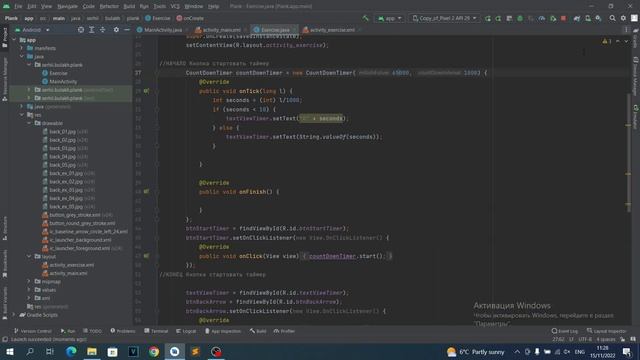This screenshot has width=640, height=360.
Task: Open File Explorer from the taskbar
Action: coord(92,351)
